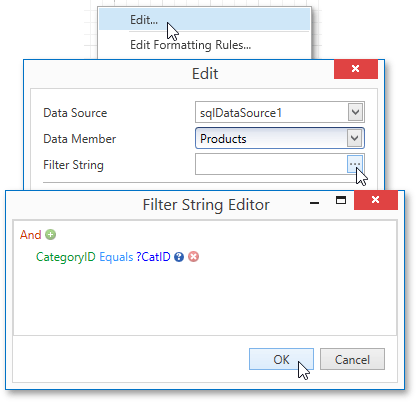Toggle the blue question-mark parameter icon
The height and width of the screenshot is (402, 416).
[x=179, y=257]
